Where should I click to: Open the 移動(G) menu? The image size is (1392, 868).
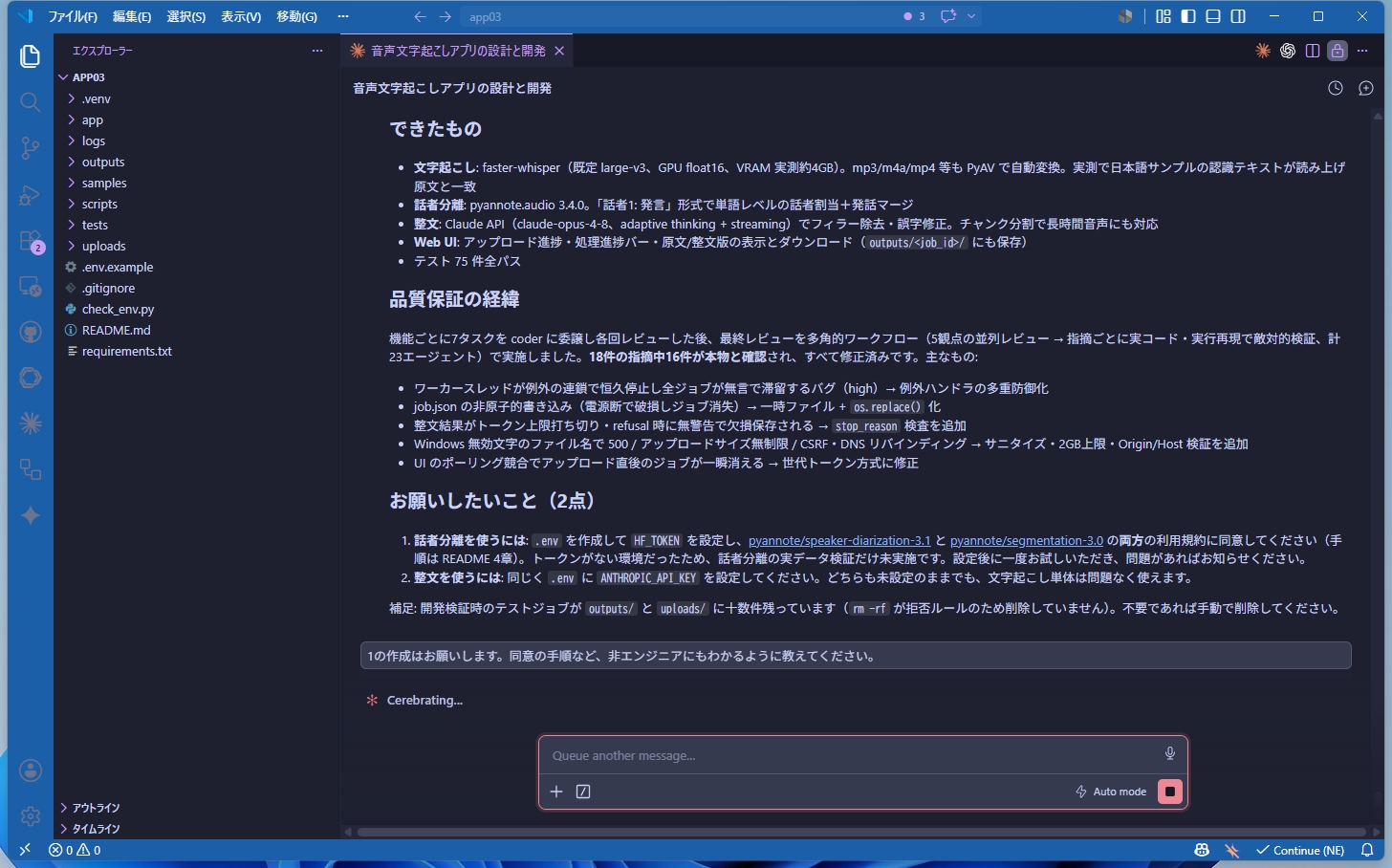click(296, 16)
